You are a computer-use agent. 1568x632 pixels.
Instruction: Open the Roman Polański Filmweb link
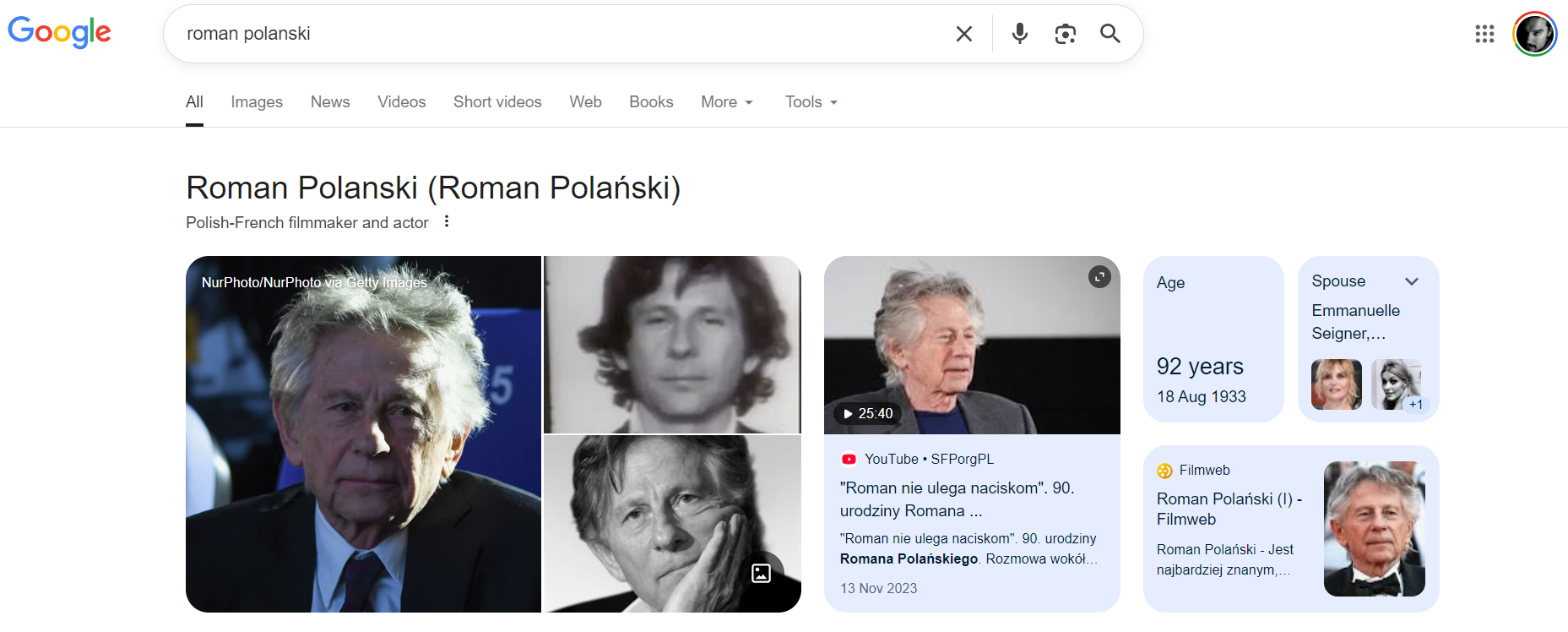click(x=1229, y=509)
